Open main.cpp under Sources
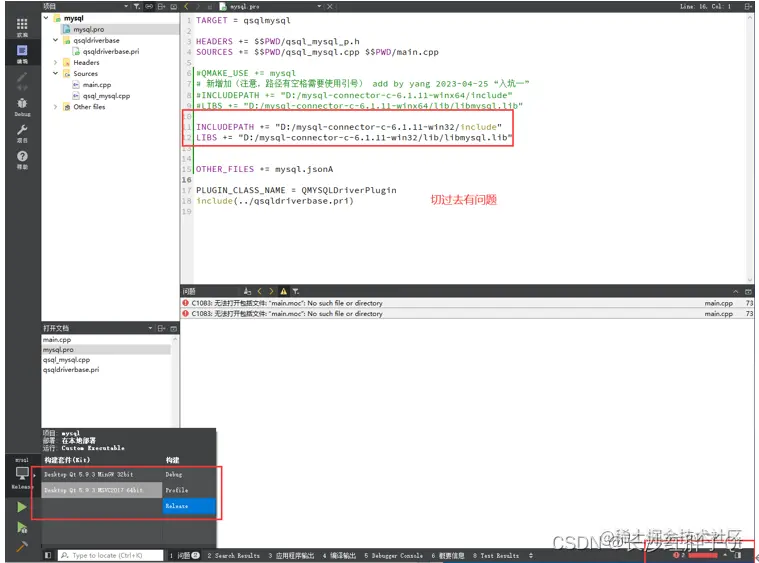This screenshot has width=759, height=563. 96,85
